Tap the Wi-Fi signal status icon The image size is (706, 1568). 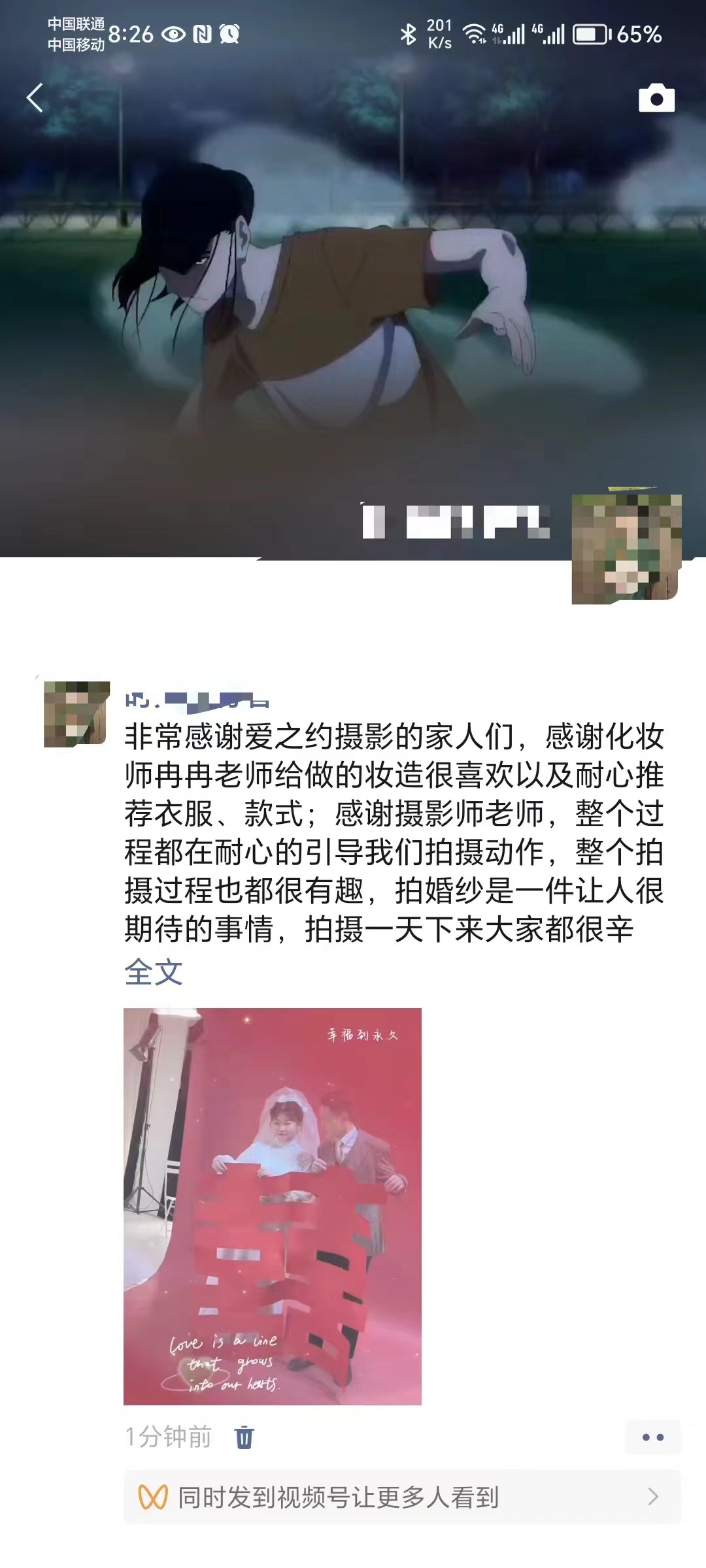pos(475,34)
